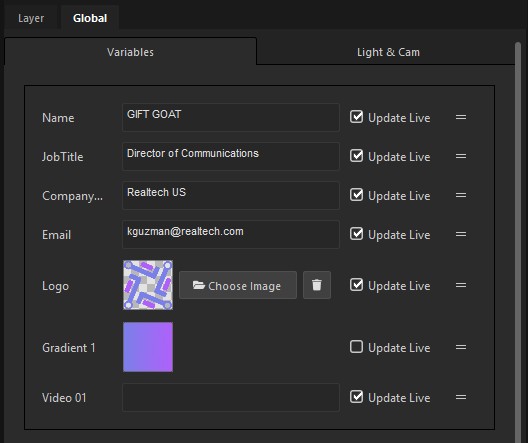Viewport: 528px width, 443px height.
Task: Click the Gradient 1 variable label
Action: [x=69, y=348]
